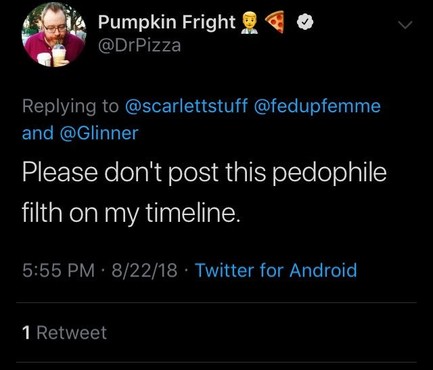Viewport: 433px width, 370px height.
Task: Click the verified checkmark badge
Action: (305, 23)
